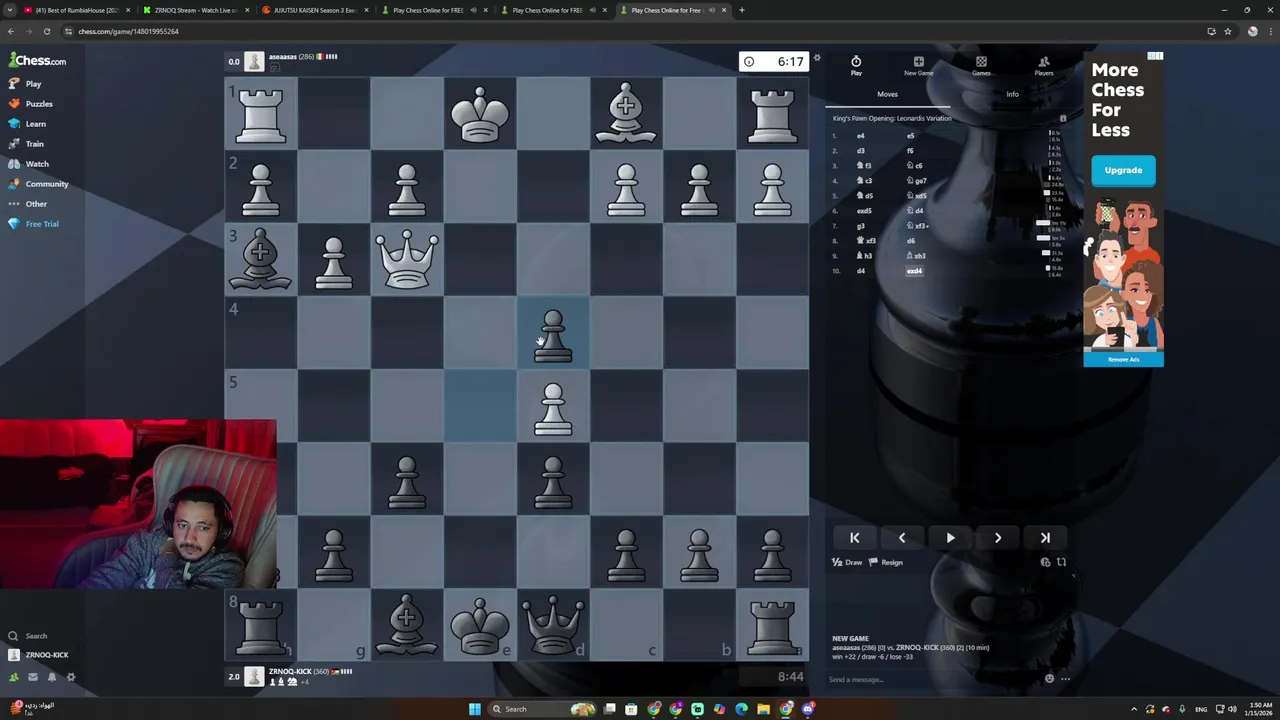The height and width of the screenshot is (720, 1280).
Task: Click King's Pawn Opening: Leonardis Variation
Action: pyautogui.click(x=892, y=118)
